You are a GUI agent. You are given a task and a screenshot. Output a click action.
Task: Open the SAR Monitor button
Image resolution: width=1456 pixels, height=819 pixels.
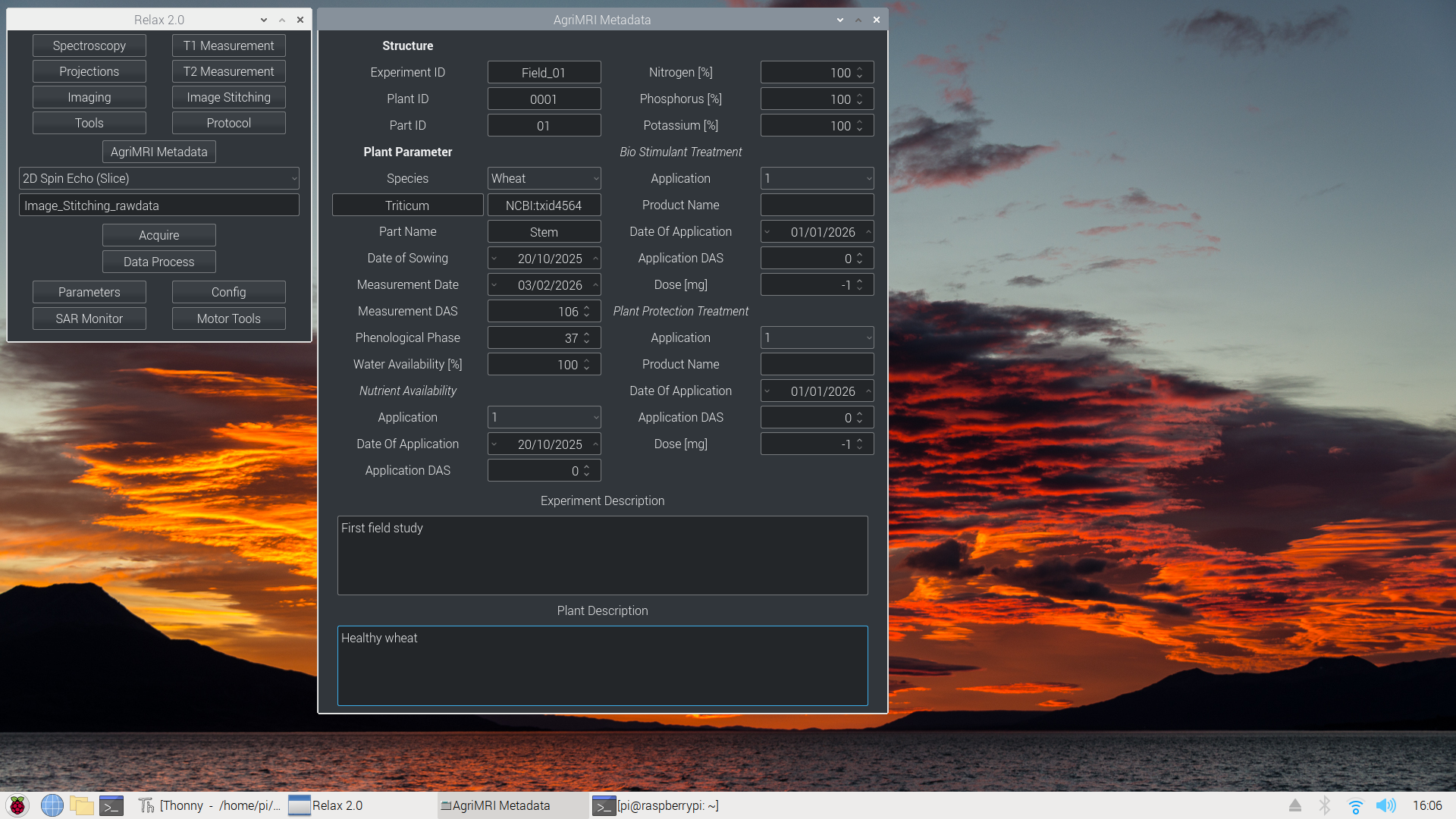click(x=89, y=318)
